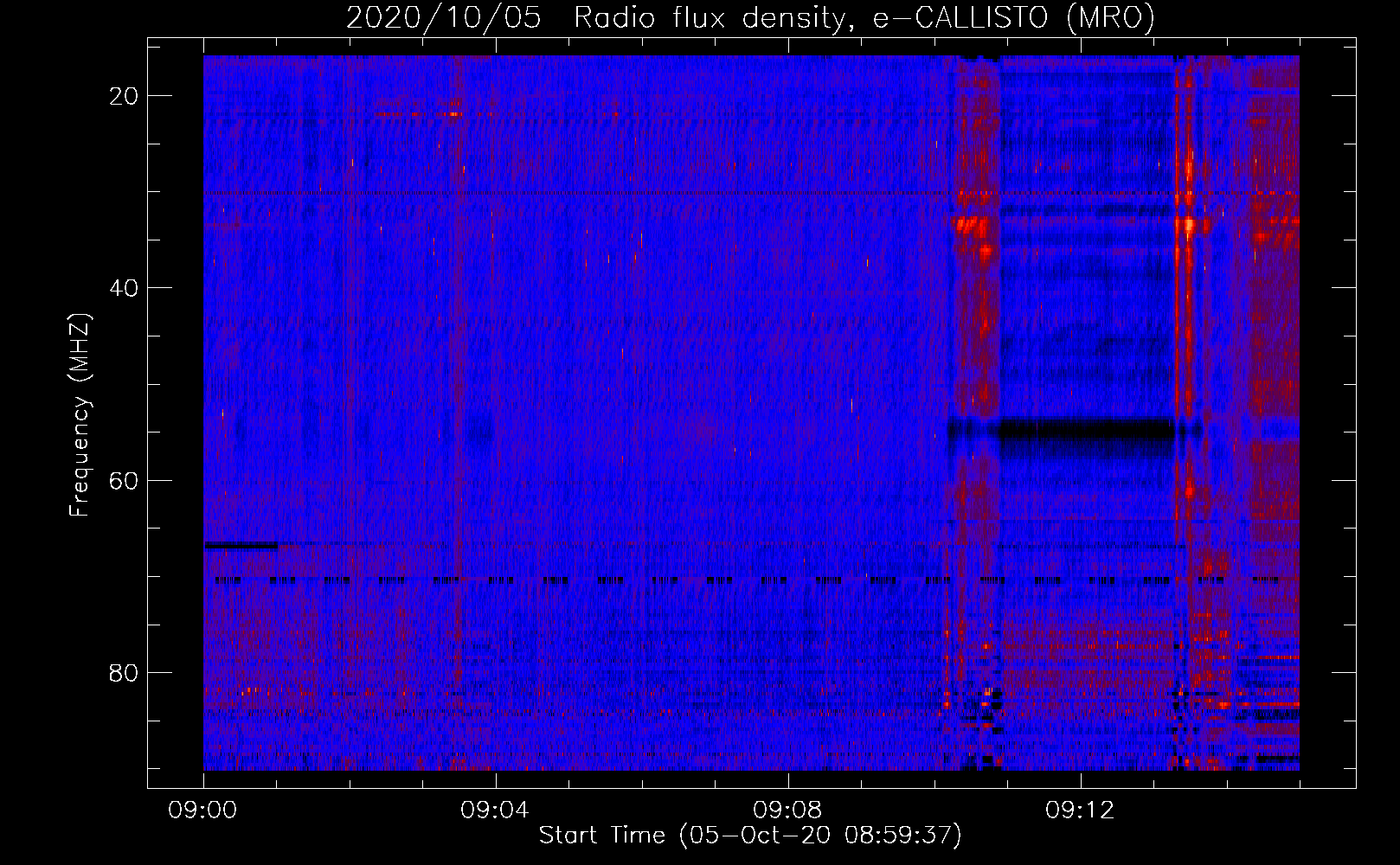Click the black dropout band near 55 MHz
This screenshot has height=865, width=1400.
[x=1087, y=428]
